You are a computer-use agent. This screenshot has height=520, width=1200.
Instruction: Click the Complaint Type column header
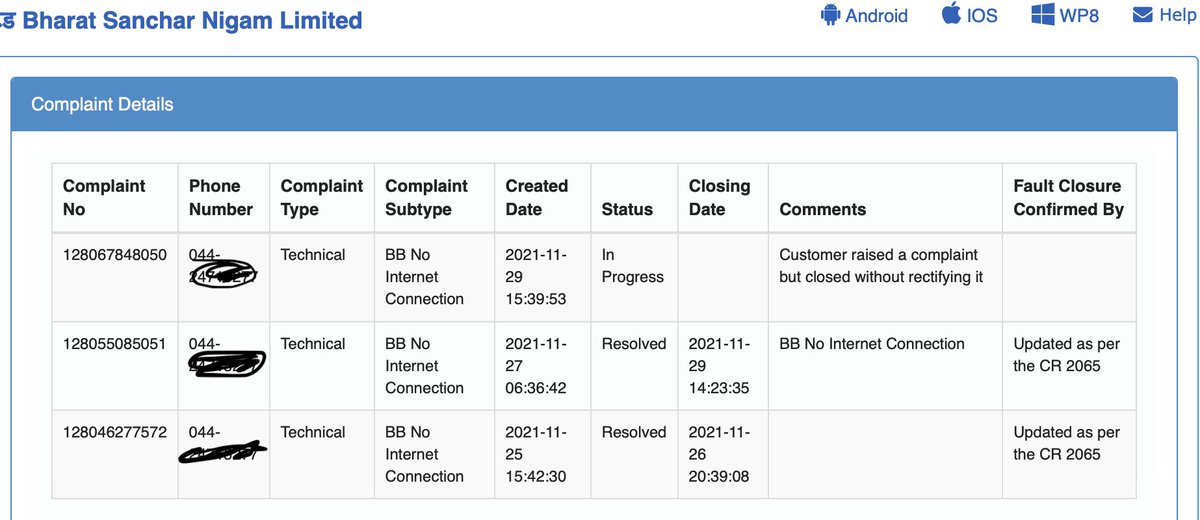pyautogui.click(x=322, y=198)
